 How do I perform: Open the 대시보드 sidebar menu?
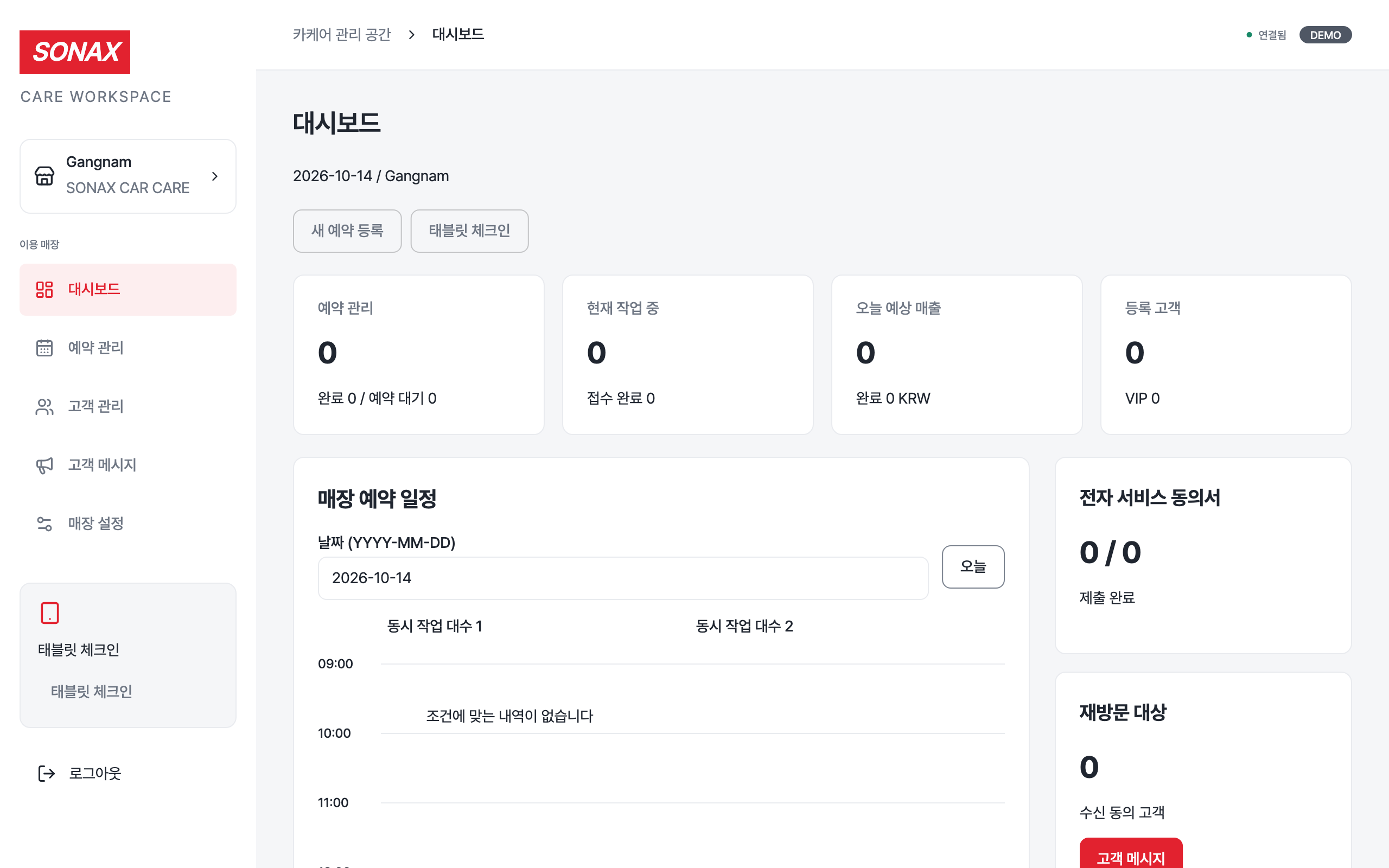pyautogui.click(x=128, y=289)
